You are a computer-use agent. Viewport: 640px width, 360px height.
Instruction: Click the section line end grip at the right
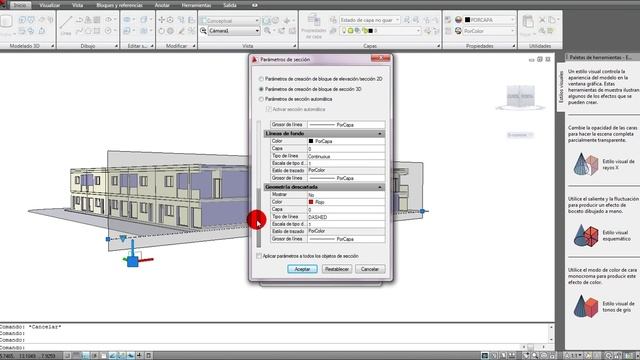(x=422, y=211)
